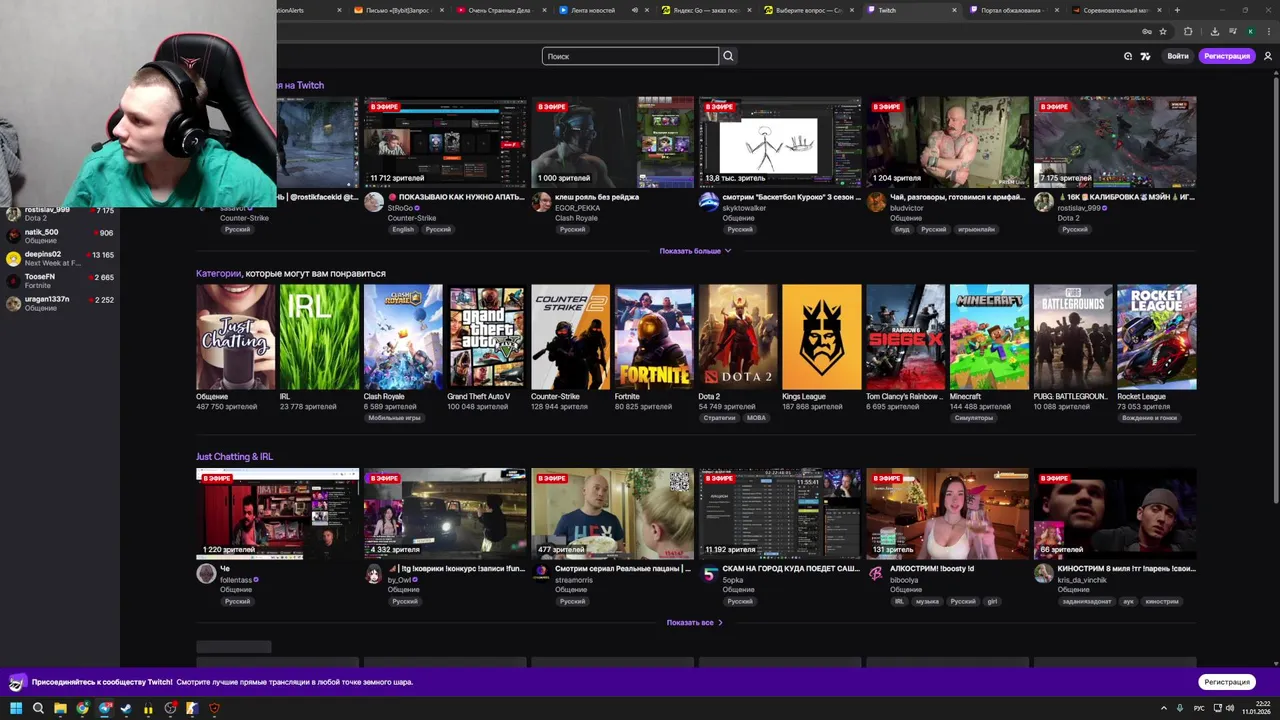This screenshot has height=720, width=1280.
Task: Open the user profile icon in Twitch header
Action: pos(1268,56)
